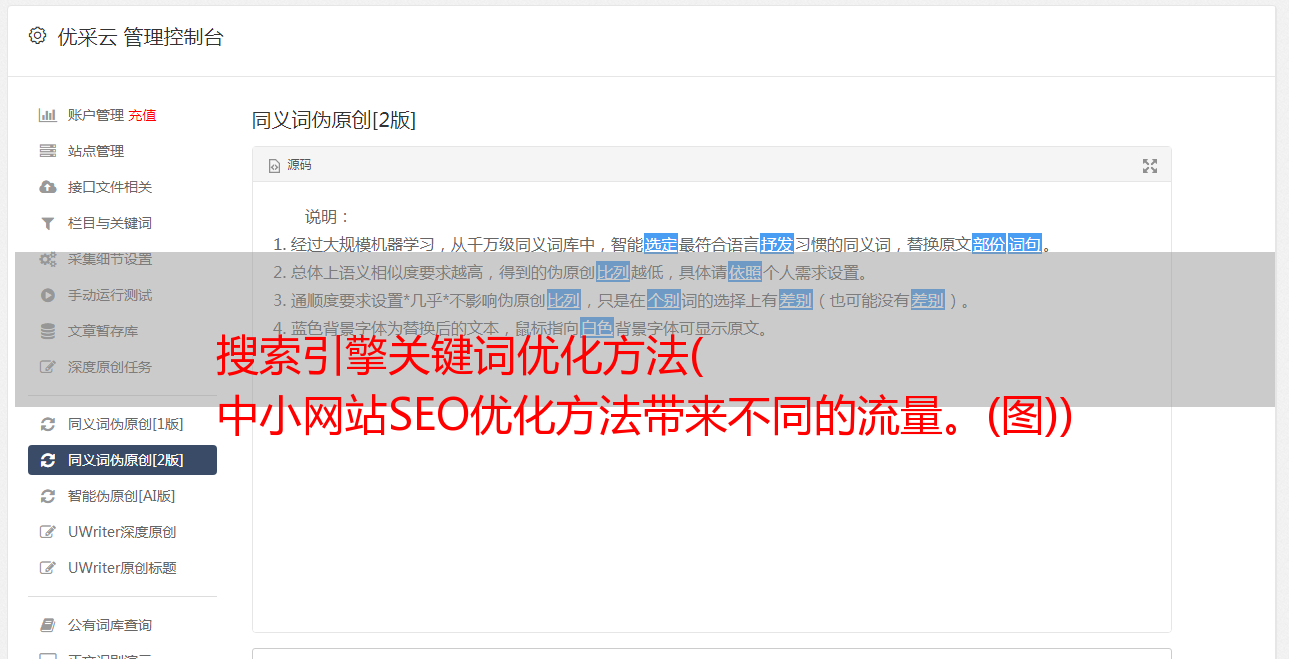Click the refresh icon beside 智能伪原创[AI版]
Viewport: 1289px width, 659px height.
(x=47, y=496)
